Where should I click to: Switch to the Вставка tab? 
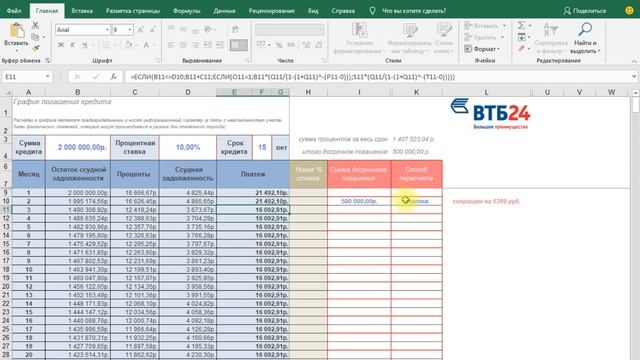pos(82,11)
